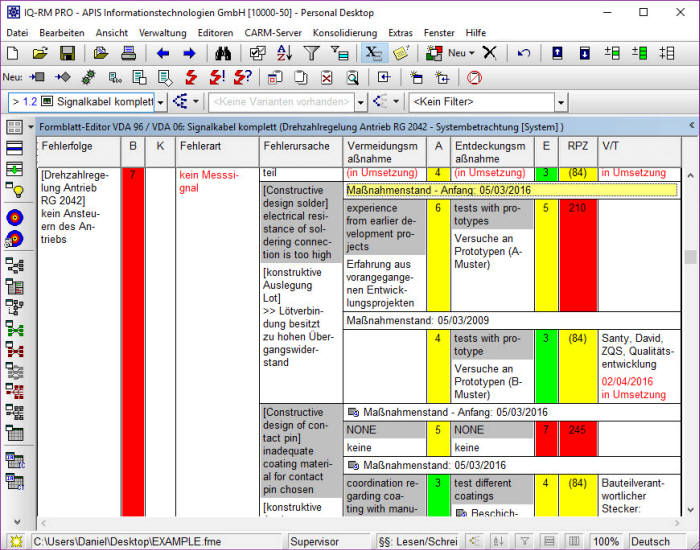Select the red B cell with 7
The width and height of the screenshot is (700, 550).
133,342
